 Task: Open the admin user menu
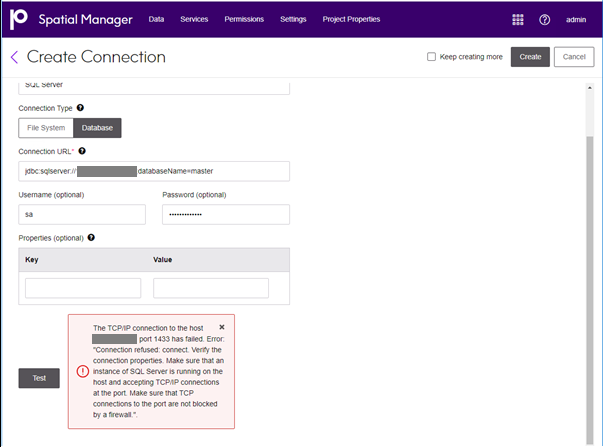tap(576, 19)
